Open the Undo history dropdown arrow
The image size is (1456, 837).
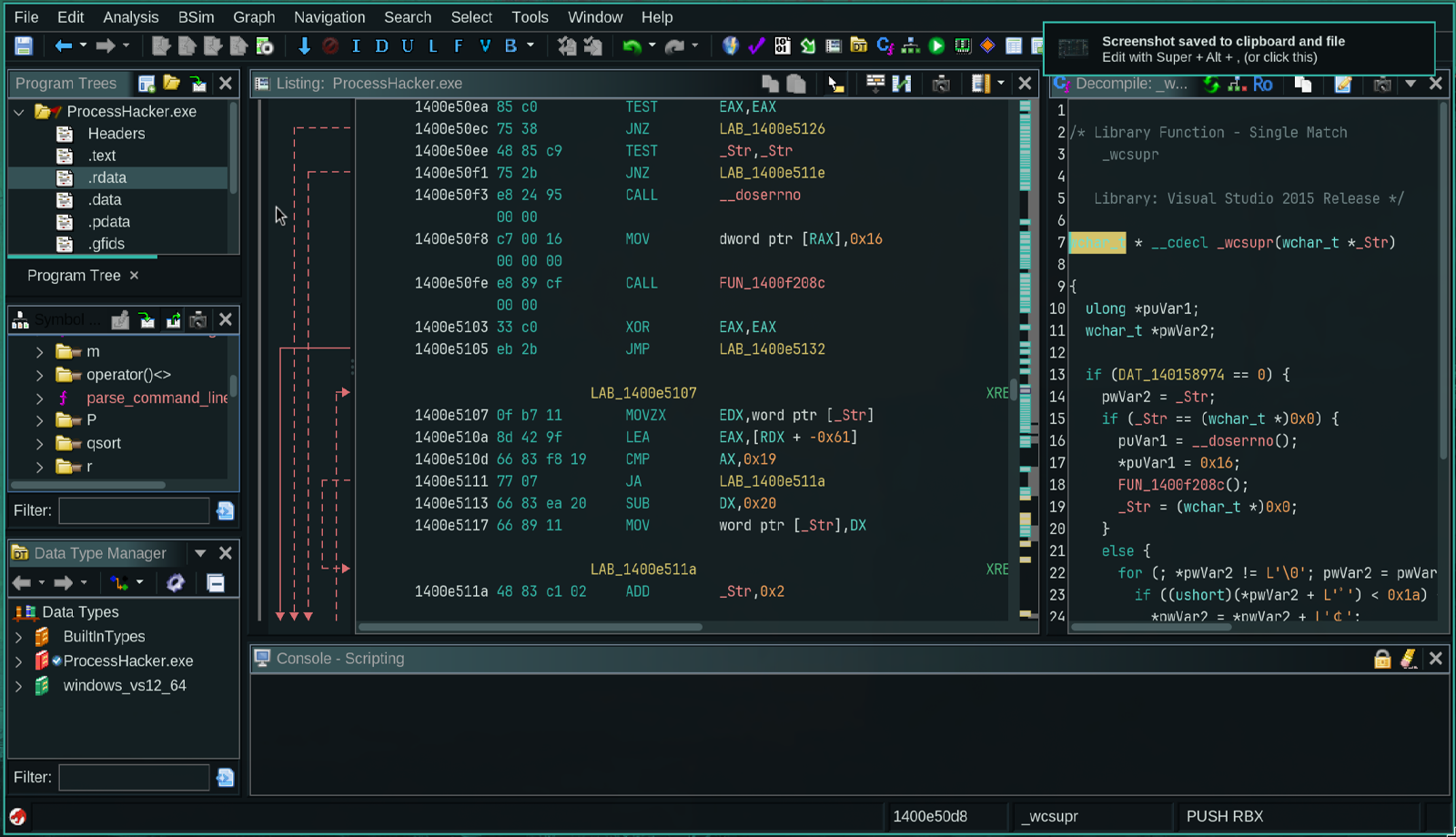coord(652,45)
